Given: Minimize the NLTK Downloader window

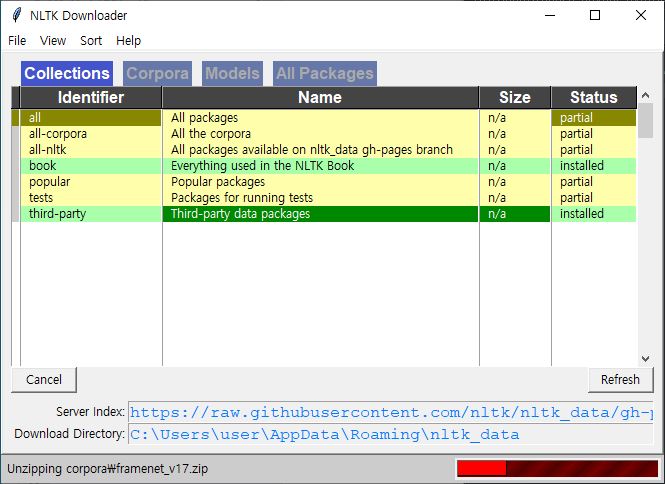Looking at the screenshot, I should (x=550, y=15).
